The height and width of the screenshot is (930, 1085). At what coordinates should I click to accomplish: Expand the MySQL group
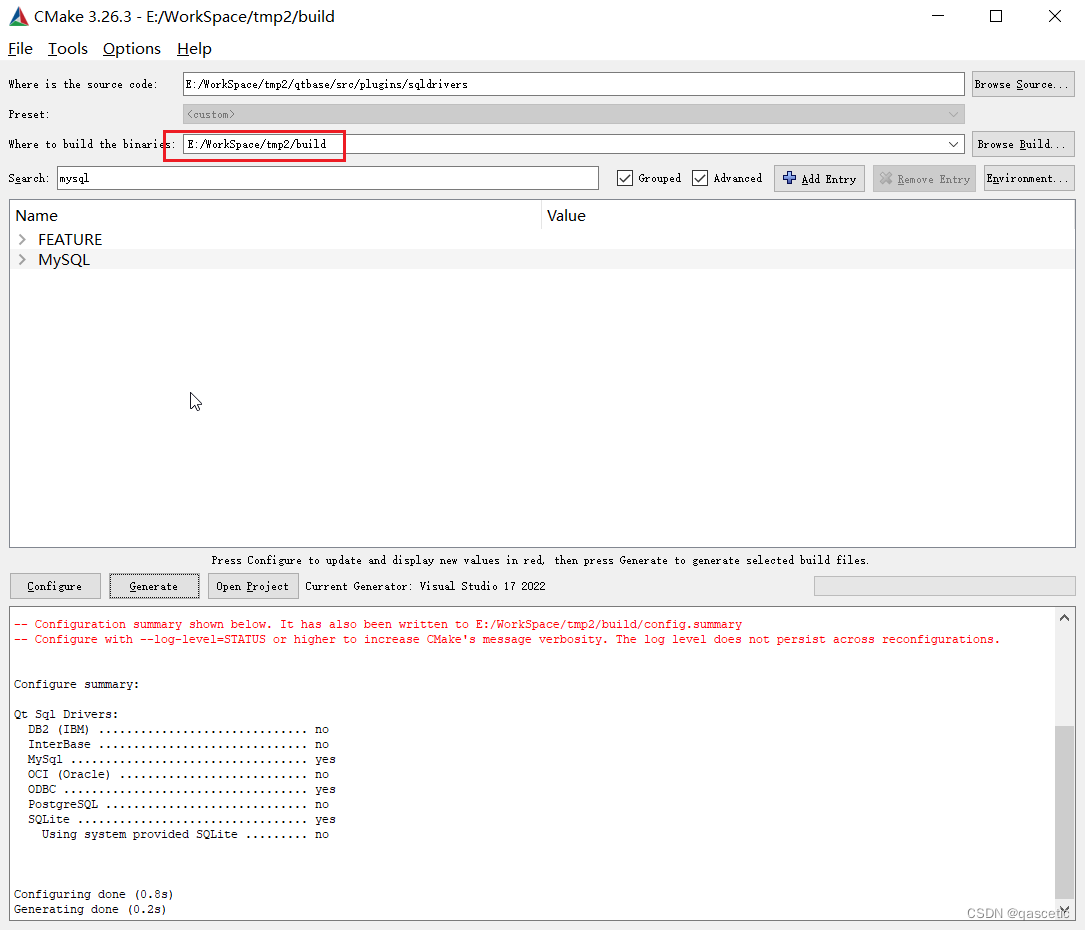click(x=22, y=259)
